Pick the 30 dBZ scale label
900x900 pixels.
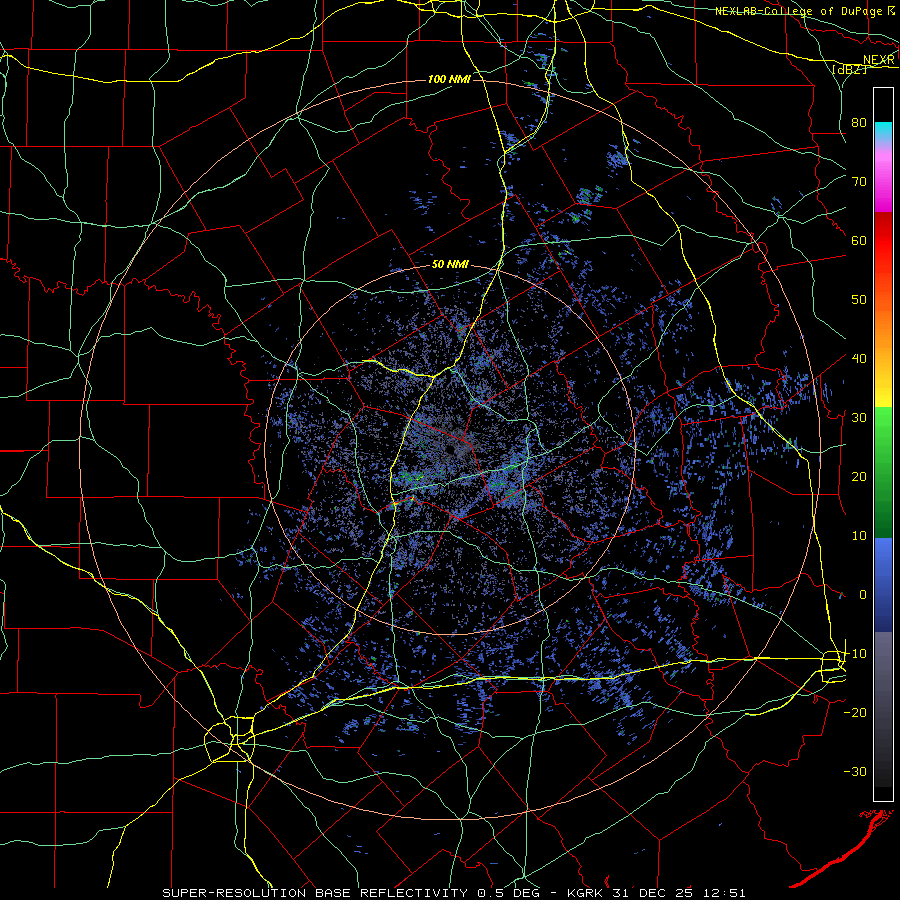point(859,418)
